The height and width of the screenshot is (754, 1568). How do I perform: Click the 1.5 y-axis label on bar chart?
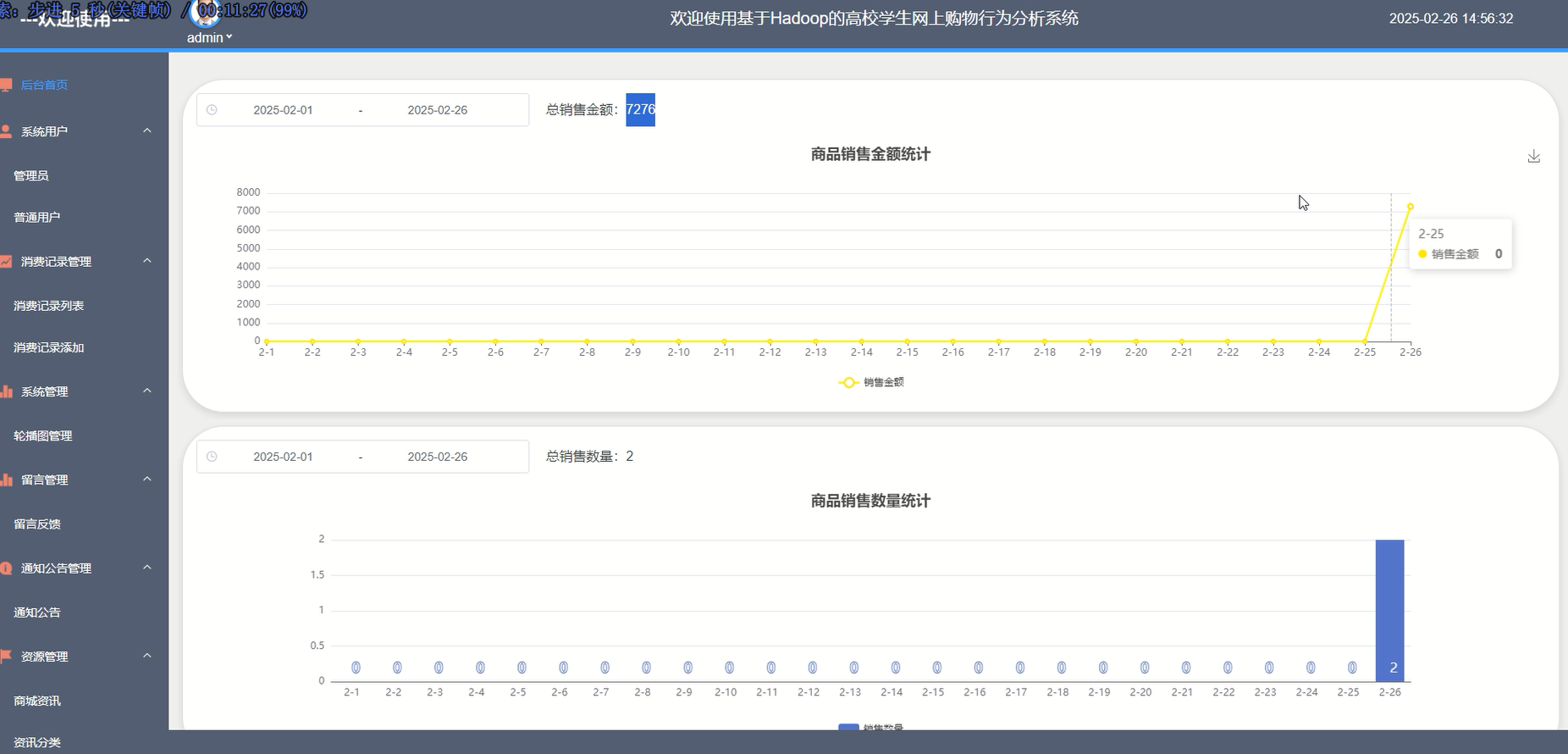tap(317, 574)
